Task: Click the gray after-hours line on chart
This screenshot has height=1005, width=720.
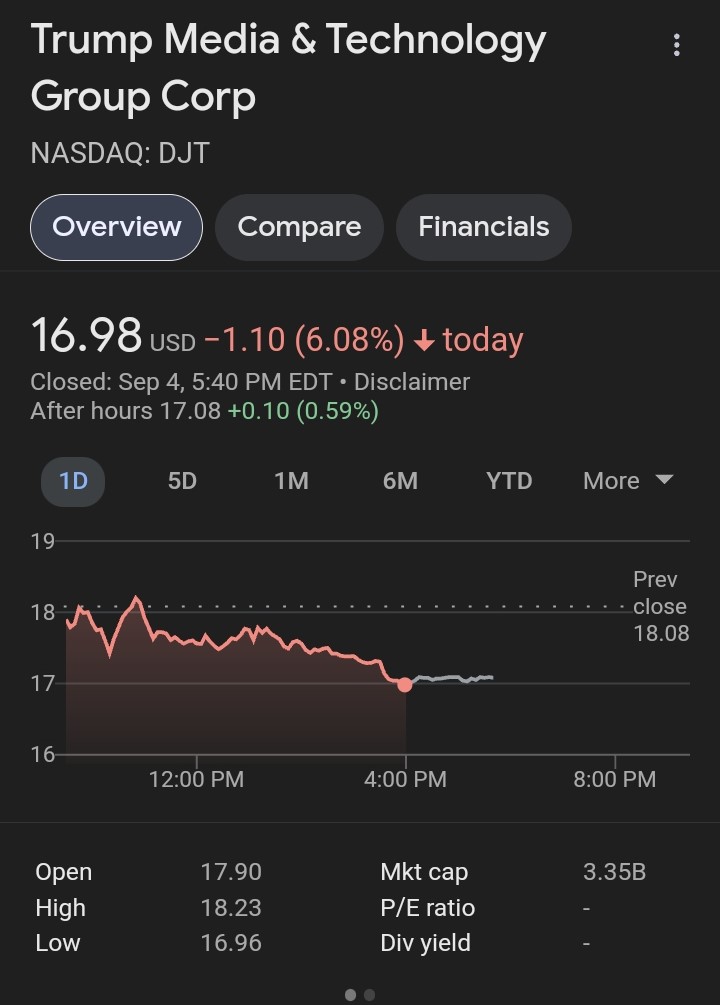Action: [452, 678]
